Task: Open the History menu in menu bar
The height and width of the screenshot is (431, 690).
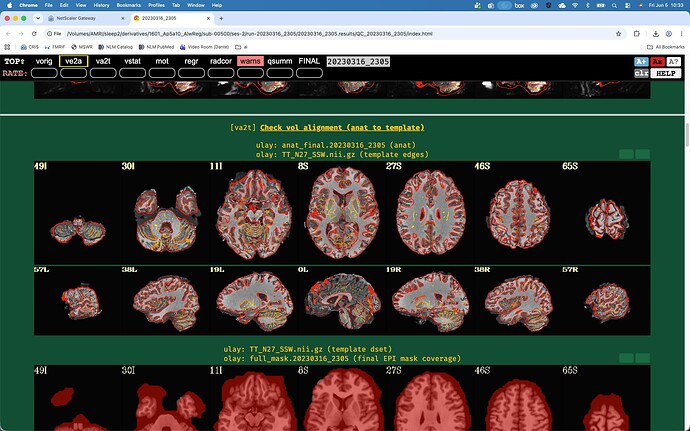Action: (101, 5)
